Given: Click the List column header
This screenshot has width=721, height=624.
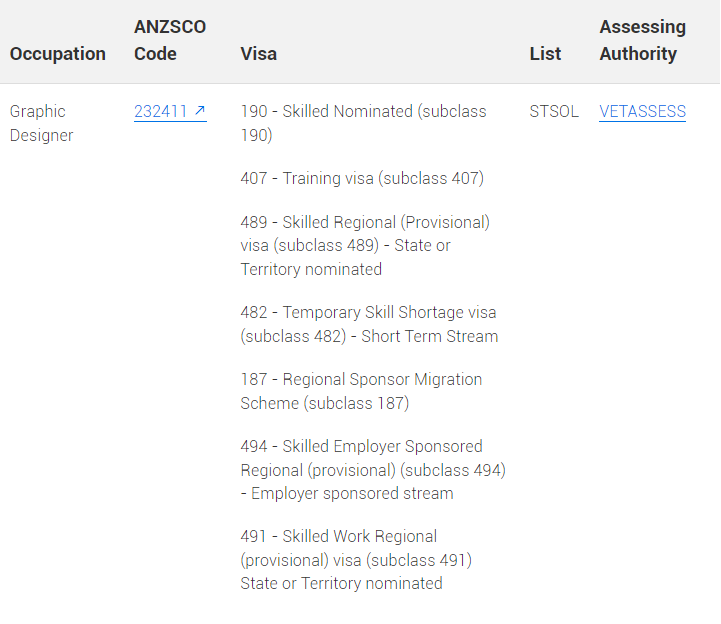Looking at the screenshot, I should pos(545,54).
